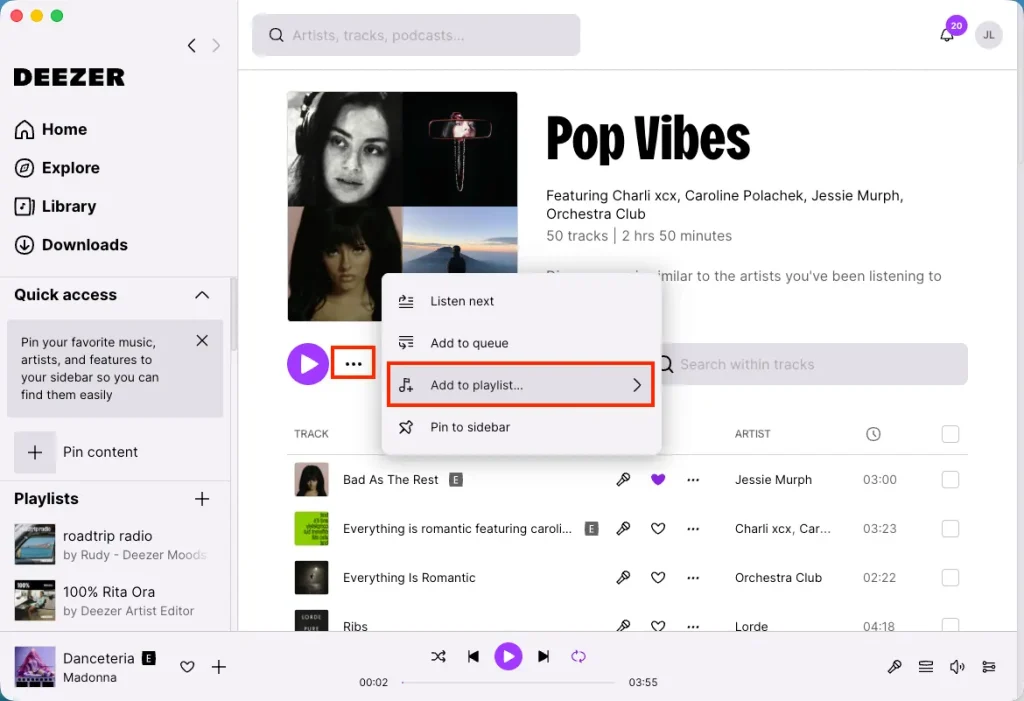Sort by duration clock icon
This screenshot has height=701, width=1024.
click(x=873, y=434)
